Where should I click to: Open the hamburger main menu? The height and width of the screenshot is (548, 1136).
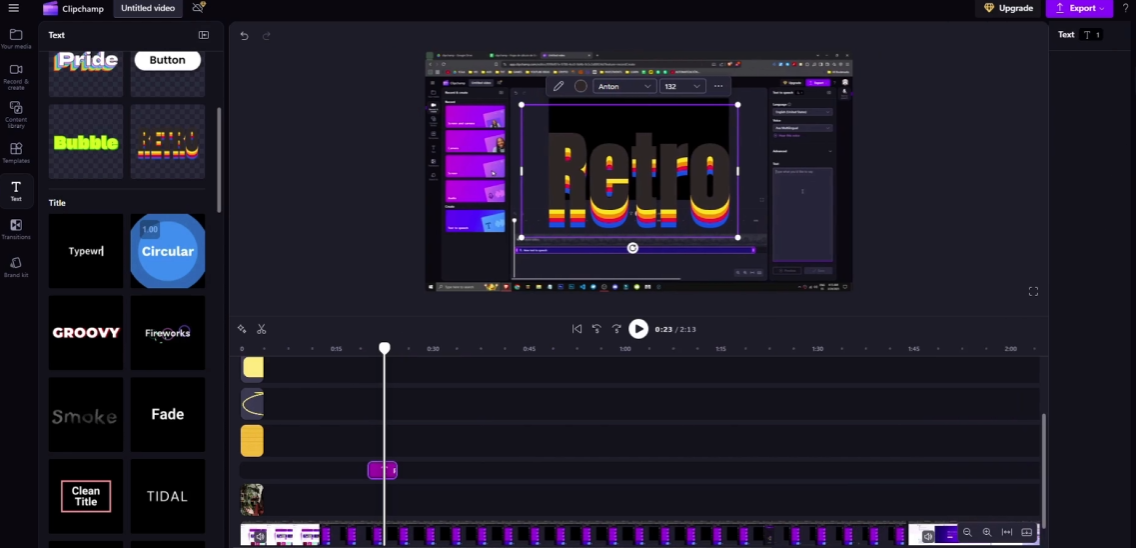pyautogui.click(x=13, y=8)
